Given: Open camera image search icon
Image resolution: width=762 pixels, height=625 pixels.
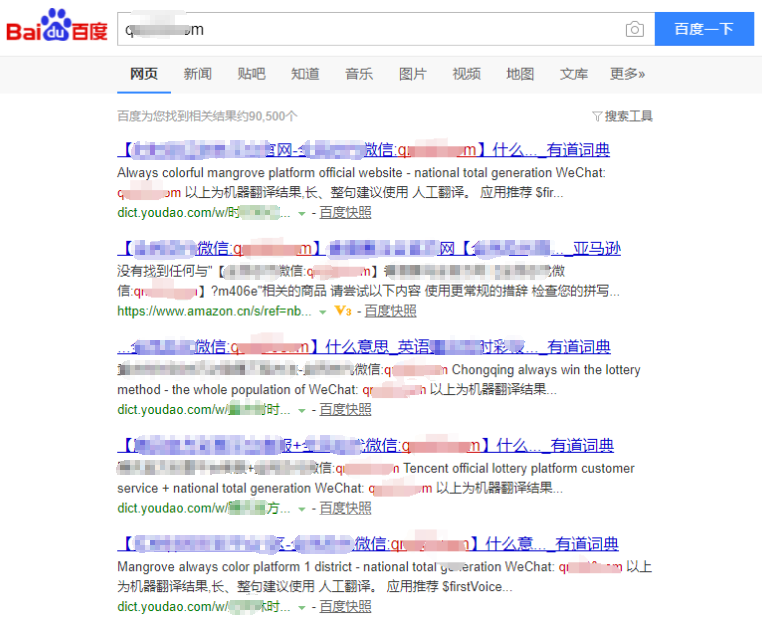Looking at the screenshot, I should click(634, 30).
